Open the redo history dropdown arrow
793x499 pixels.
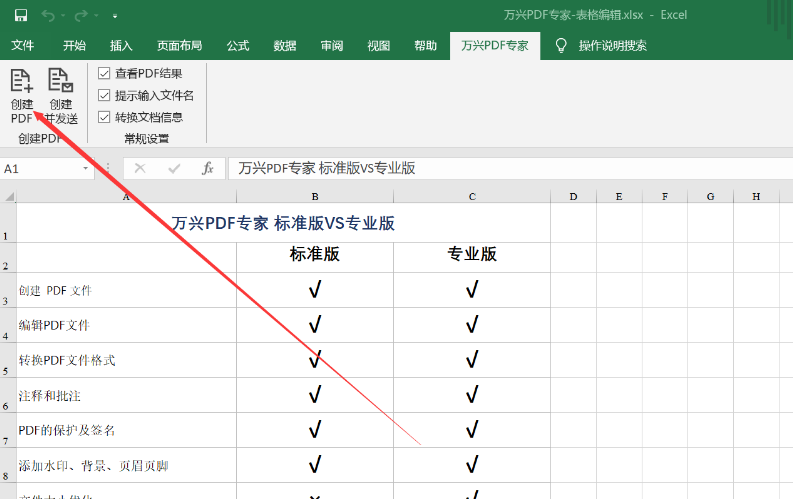point(97,16)
